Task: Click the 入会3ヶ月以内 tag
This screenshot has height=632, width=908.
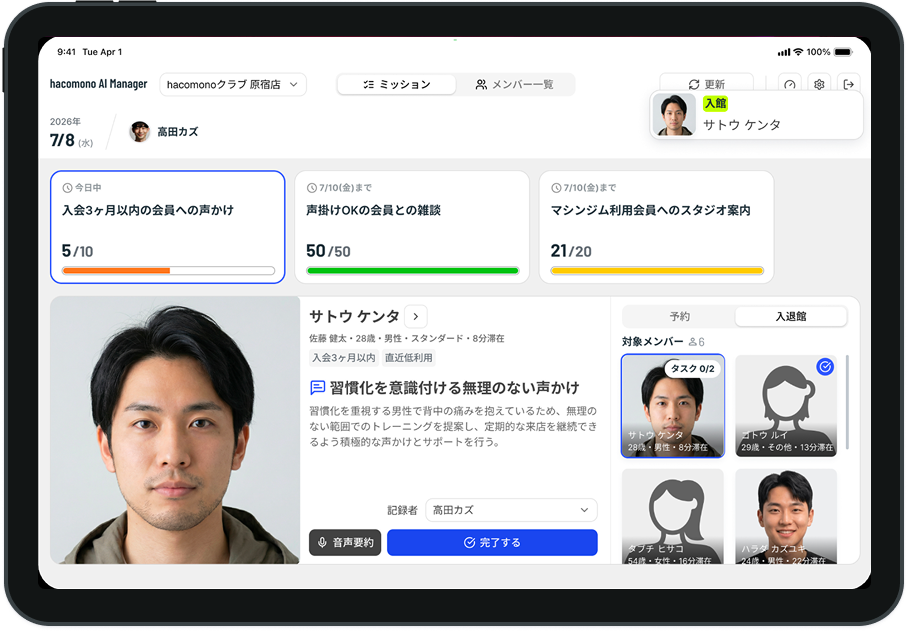Action: [x=344, y=358]
